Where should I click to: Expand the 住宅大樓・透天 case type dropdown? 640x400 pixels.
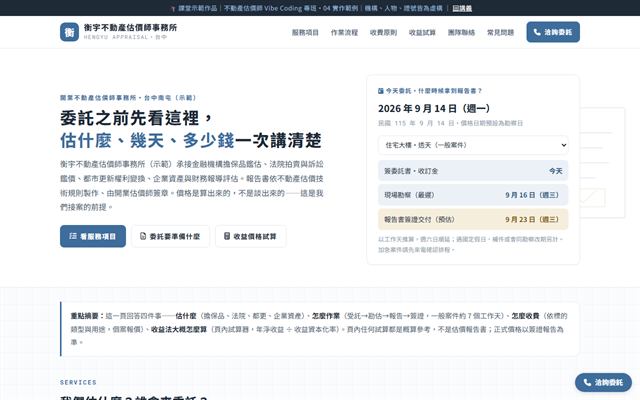473,145
